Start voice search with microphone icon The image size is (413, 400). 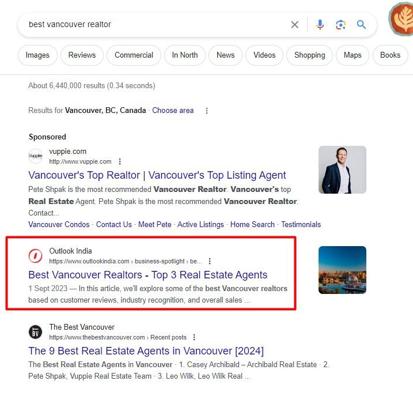[x=320, y=25]
